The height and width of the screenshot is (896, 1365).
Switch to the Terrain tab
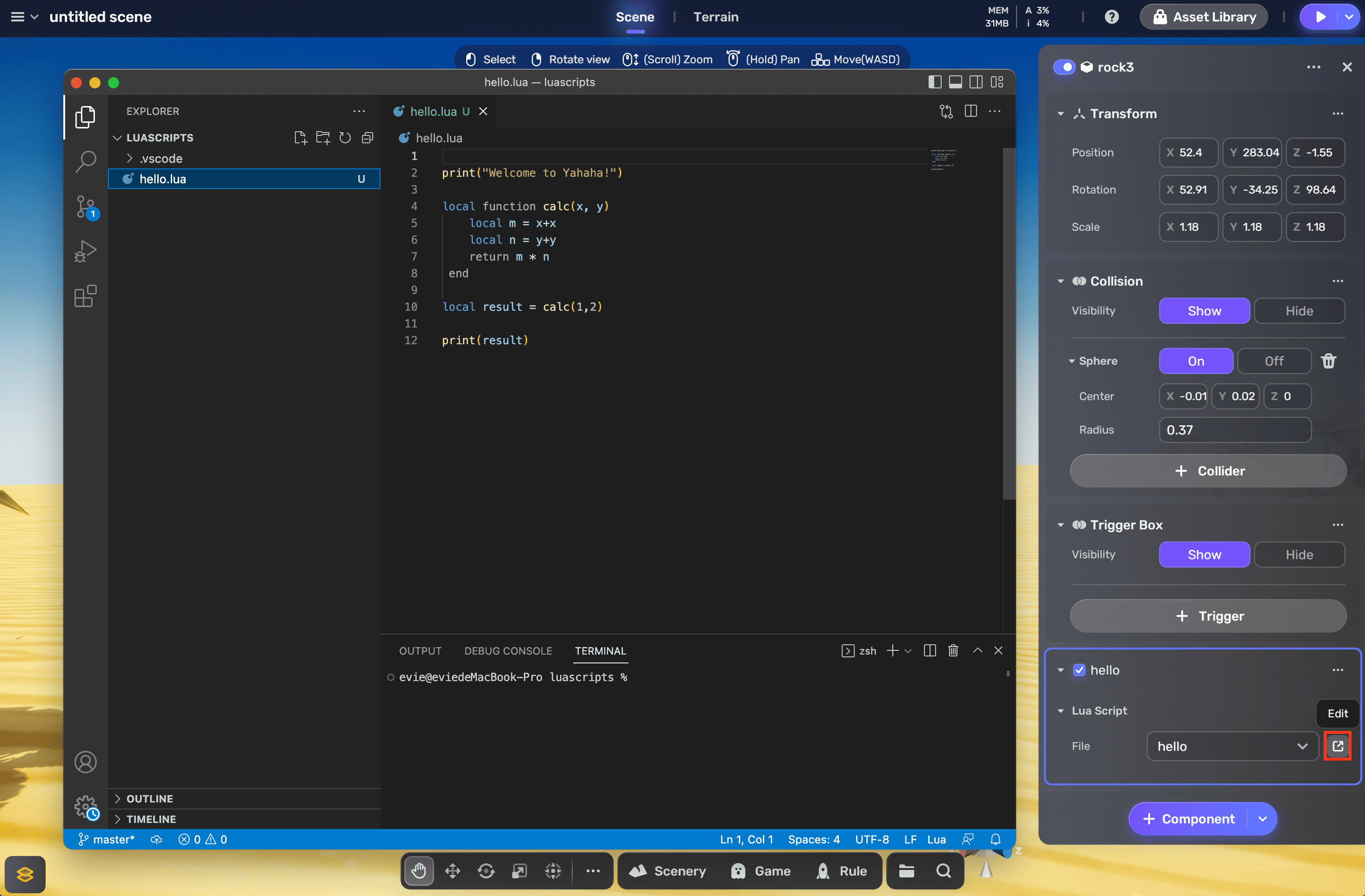tap(715, 17)
